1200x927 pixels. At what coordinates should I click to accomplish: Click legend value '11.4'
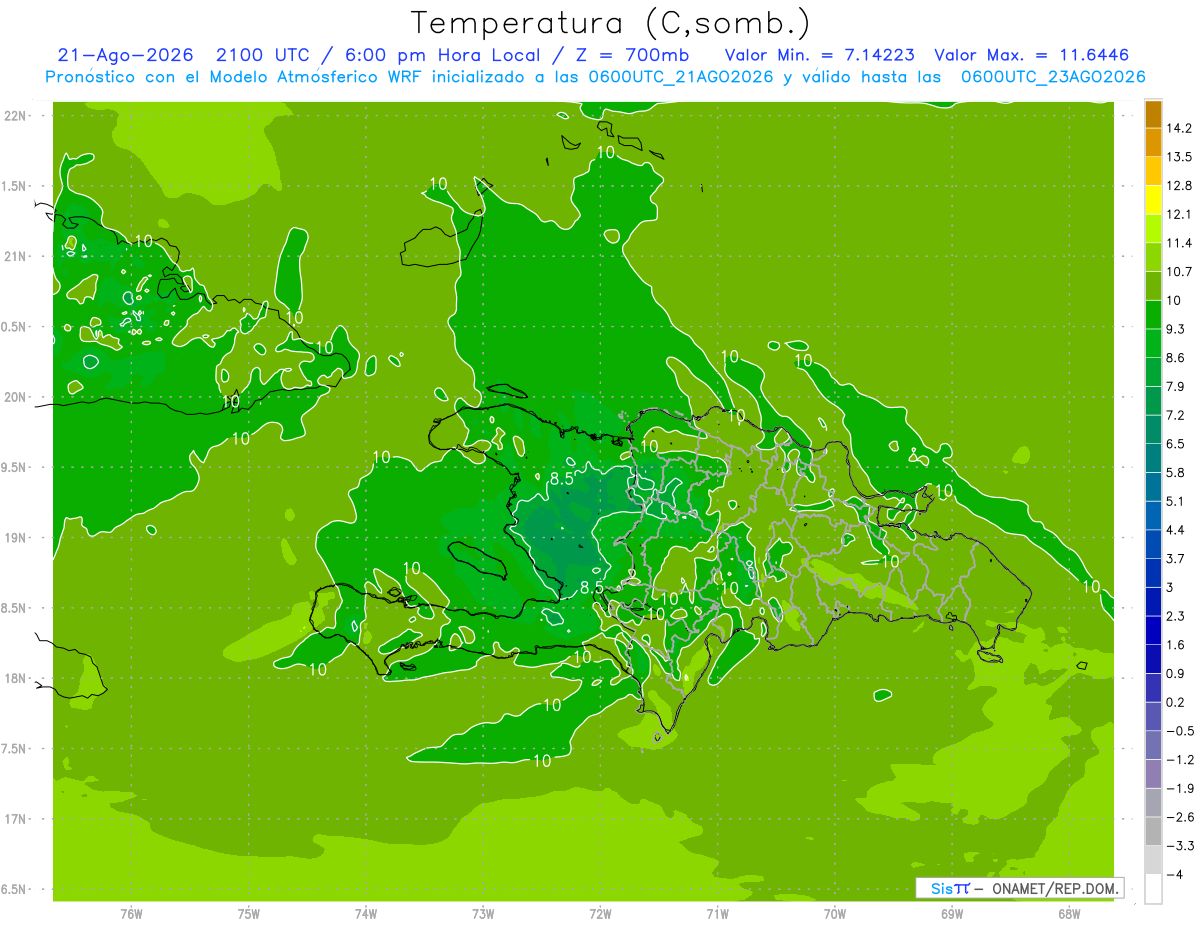tap(1180, 243)
